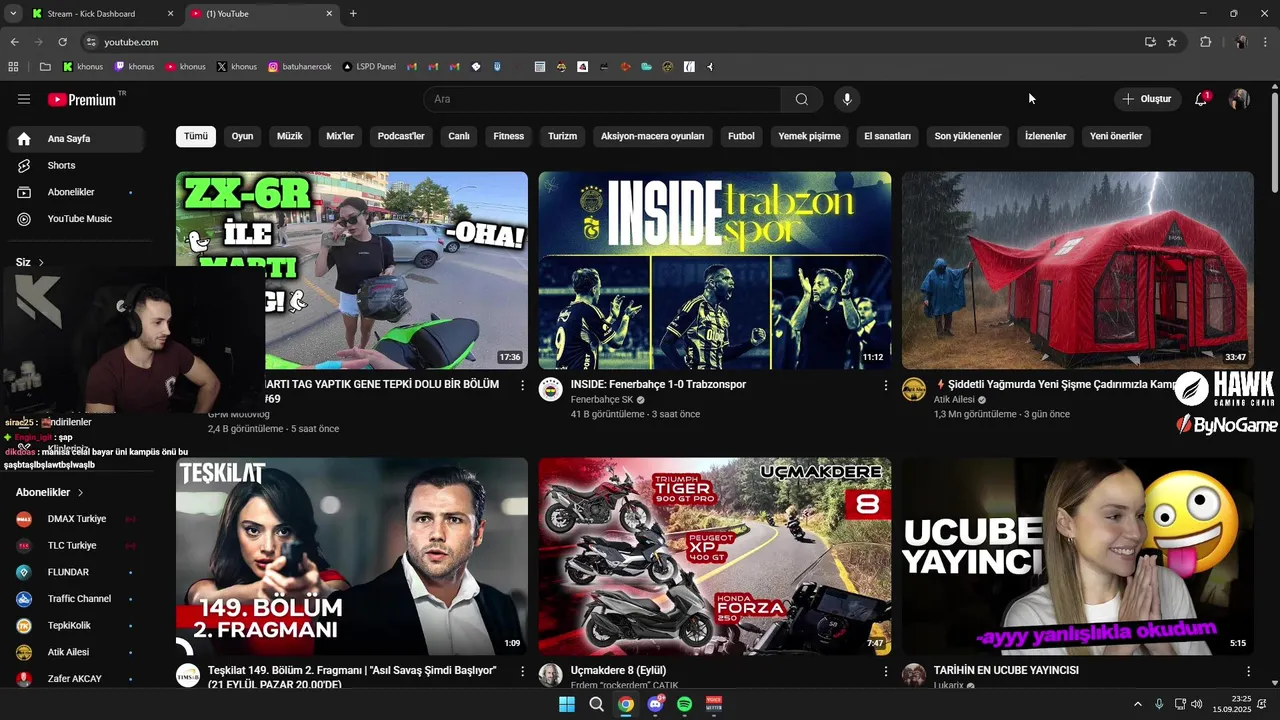Open the account avatar menu

click(x=1240, y=99)
